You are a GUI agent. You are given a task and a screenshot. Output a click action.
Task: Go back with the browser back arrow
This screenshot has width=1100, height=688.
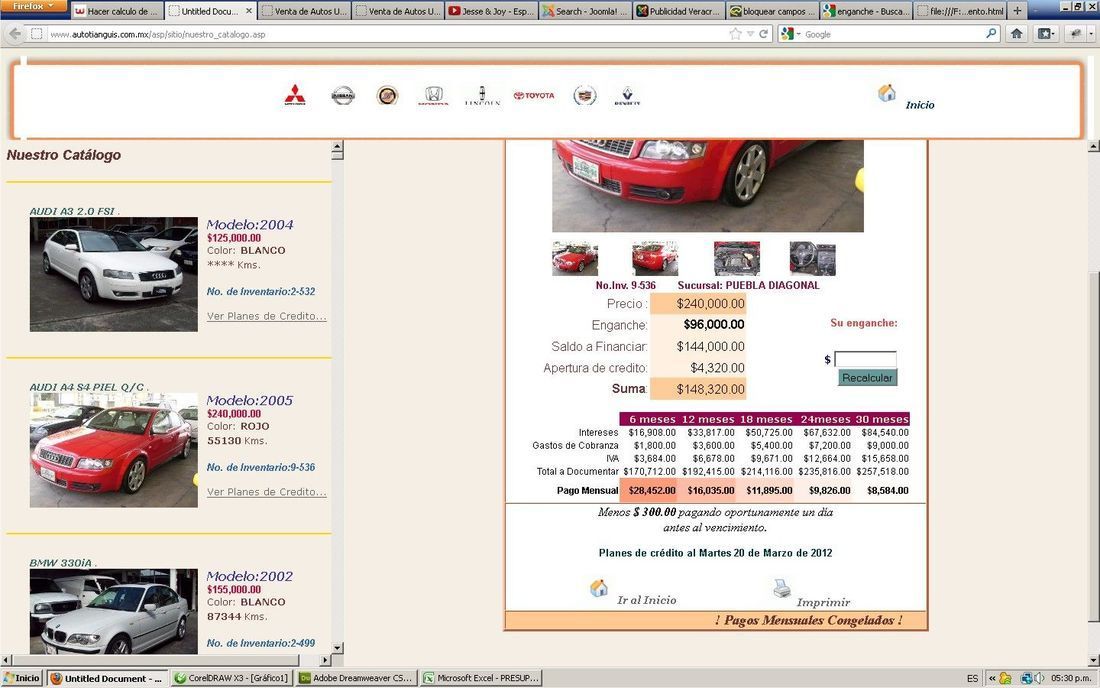pyautogui.click(x=15, y=33)
